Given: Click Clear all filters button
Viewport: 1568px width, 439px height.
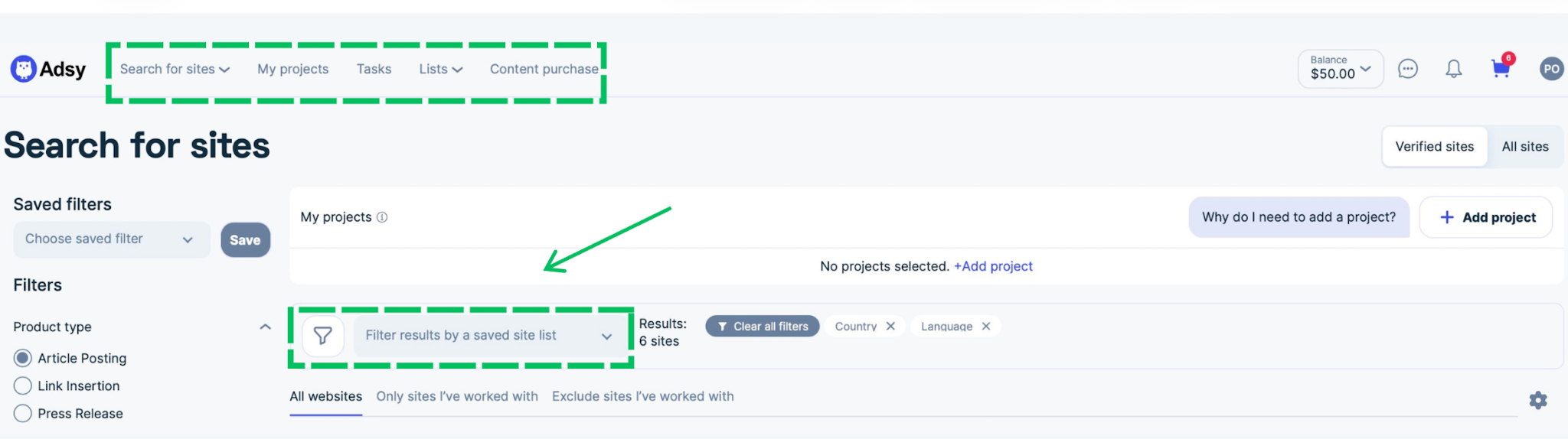Looking at the screenshot, I should [x=763, y=326].
